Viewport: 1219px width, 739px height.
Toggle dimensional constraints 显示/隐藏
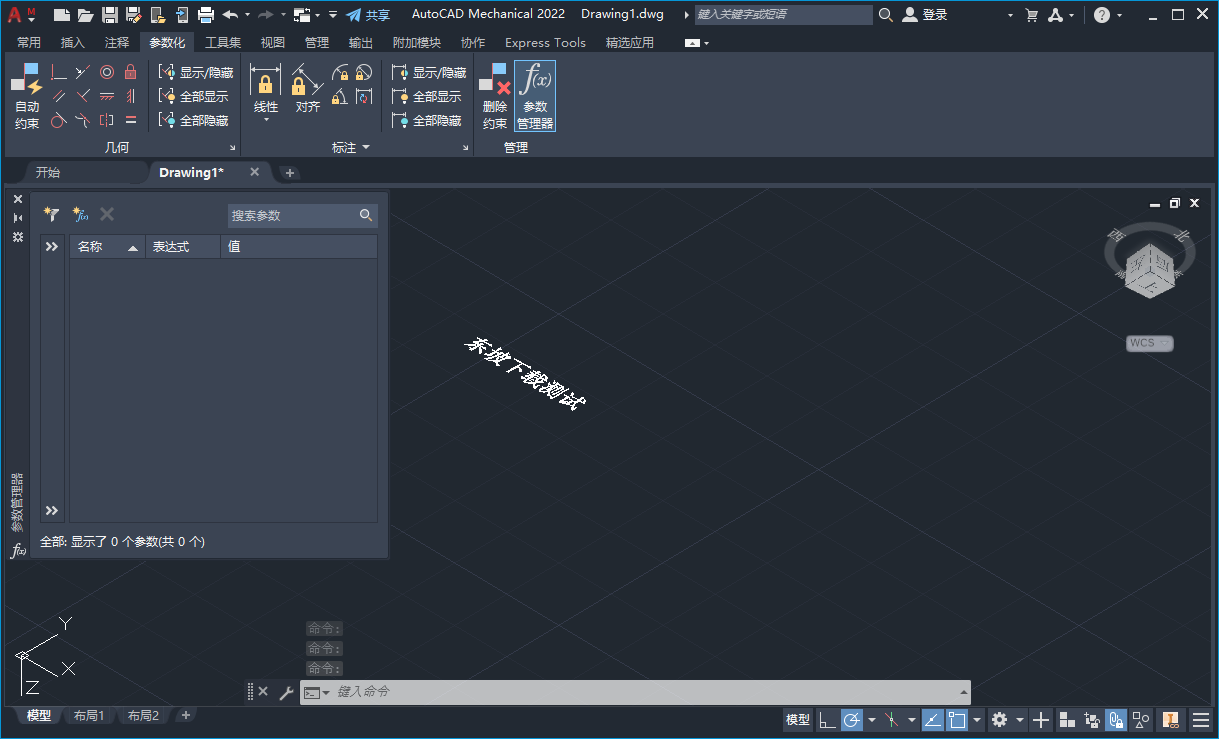[x=429, y=72]
